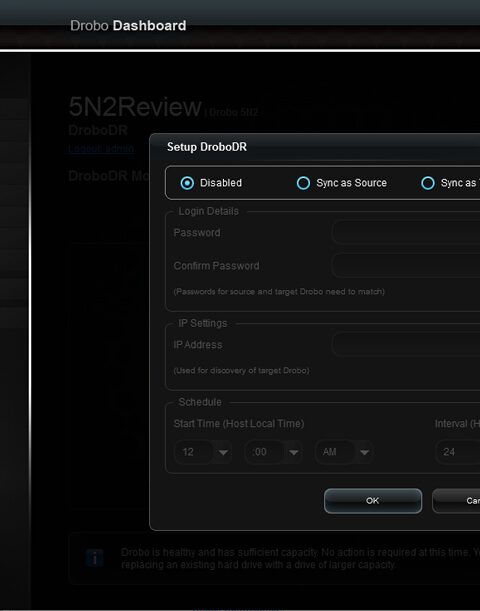
Task: Follow the Logout admin link
Action: [x=101, y=148]
